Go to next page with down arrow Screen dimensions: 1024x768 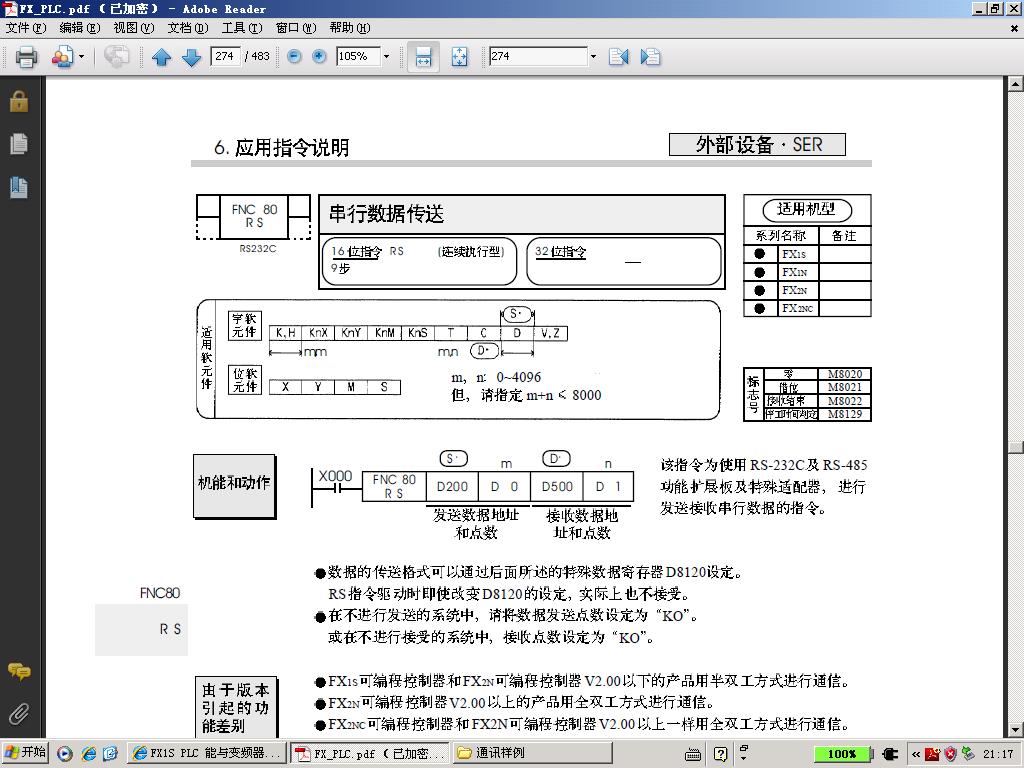191,57
